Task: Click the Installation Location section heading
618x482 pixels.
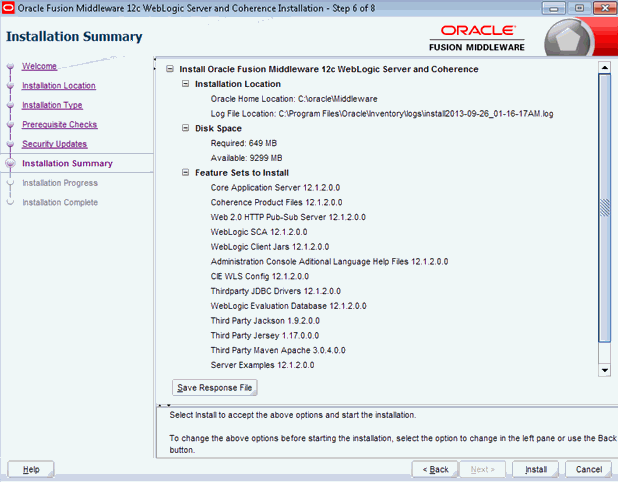Action: [x=238, y=84]
